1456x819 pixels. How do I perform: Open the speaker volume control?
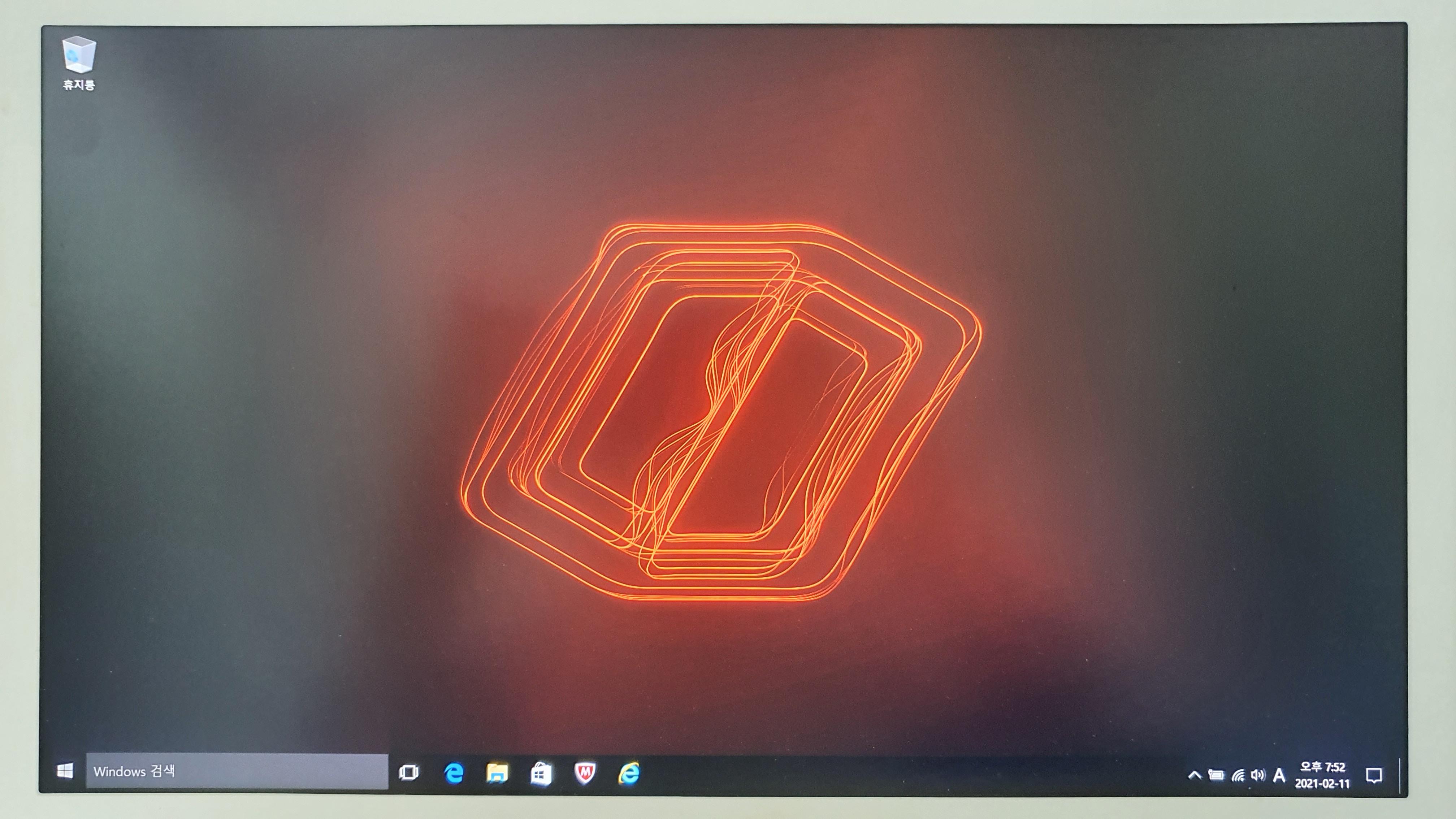pos(1258,775)
